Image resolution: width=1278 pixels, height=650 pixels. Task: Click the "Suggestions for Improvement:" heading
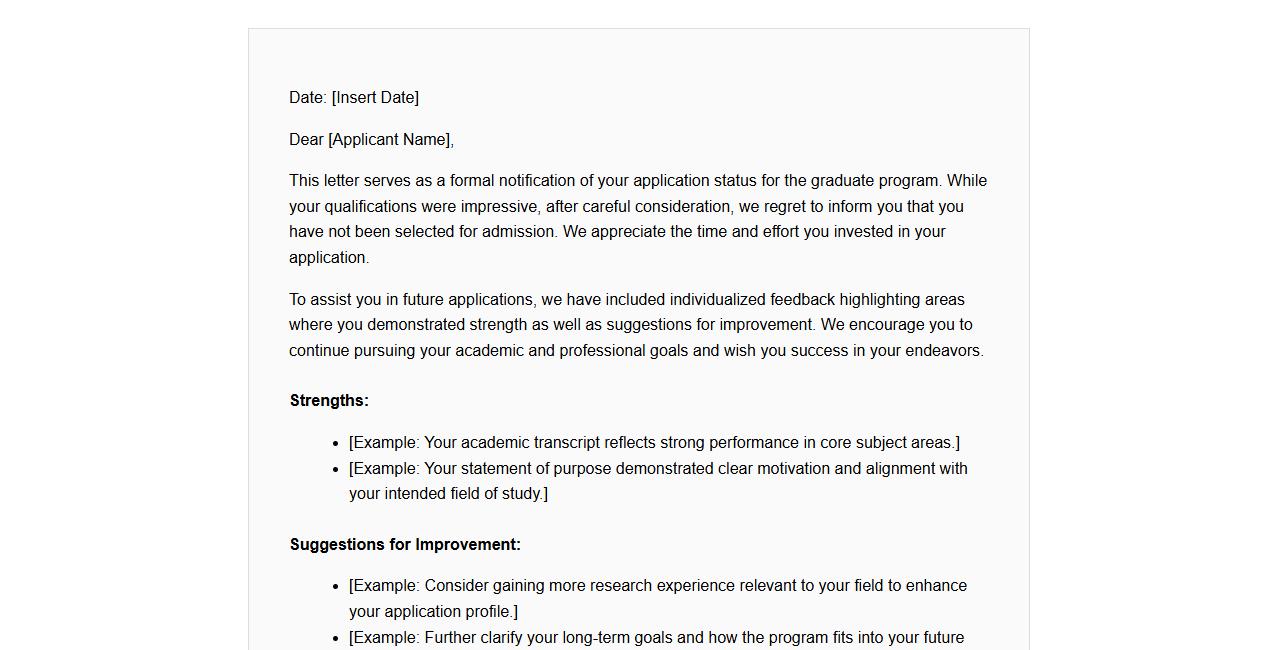click(x=405, y=545)
